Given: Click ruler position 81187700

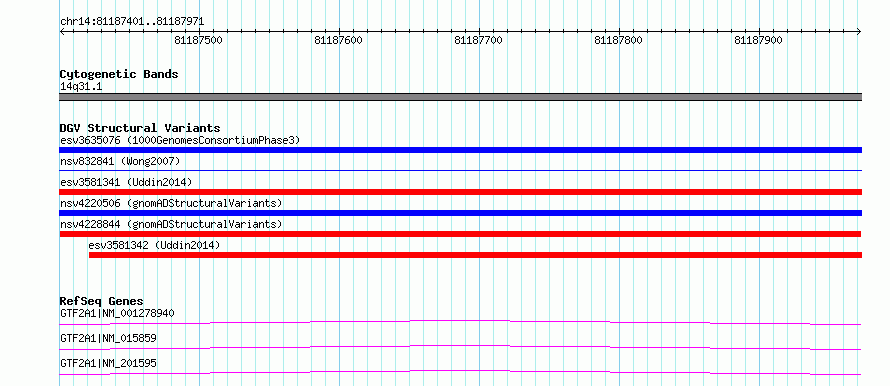Looking at the screenshot, I should click(x=478, y=40).
